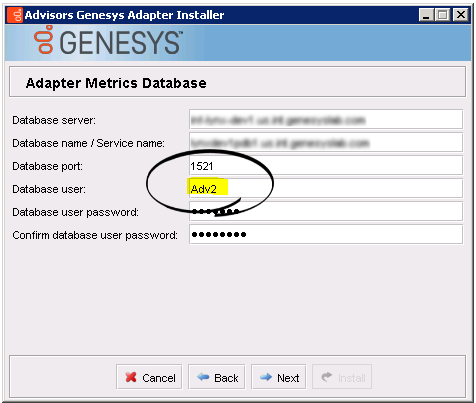Click the window title "Advisors Genesys Adapter Installer"
This screenshot has height=403, width=476.
(124, 15)
